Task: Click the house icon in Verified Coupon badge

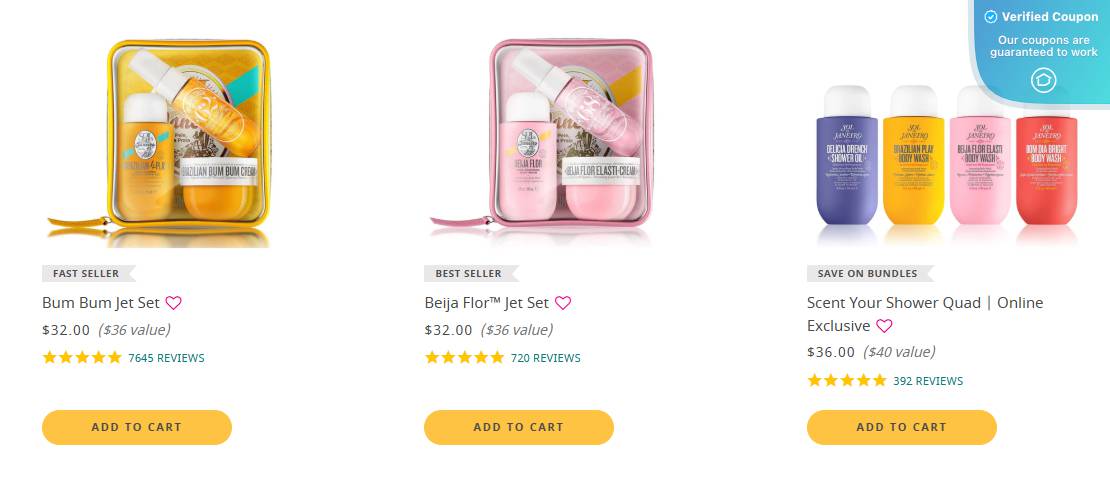Action: coord(1043,80)
